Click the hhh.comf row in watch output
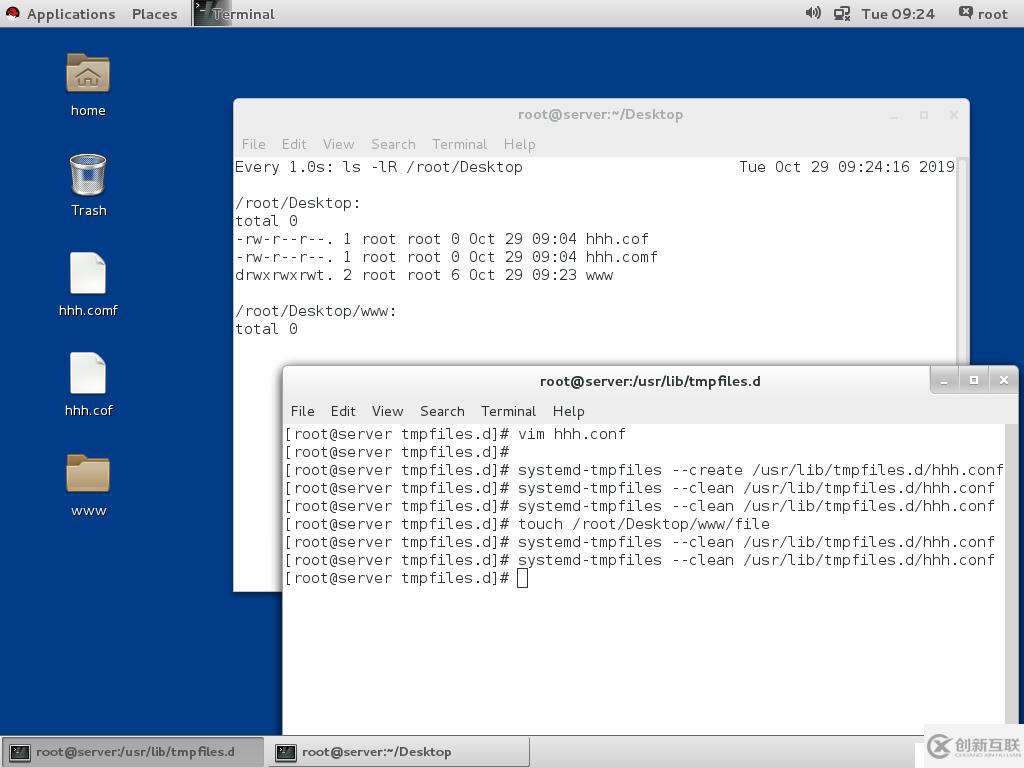 (446, 257)
